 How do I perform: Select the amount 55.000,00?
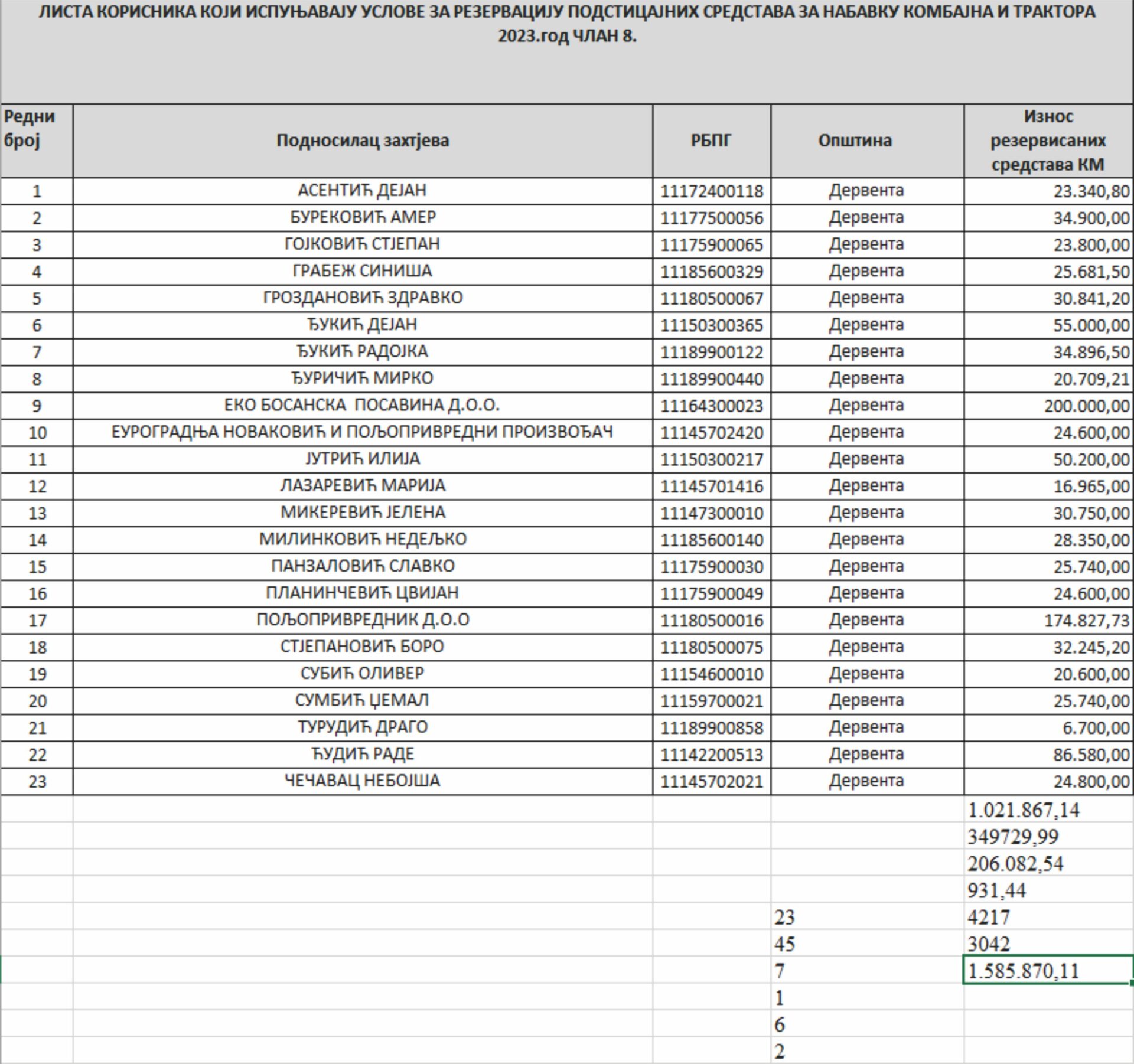[x=1048, y=325]
